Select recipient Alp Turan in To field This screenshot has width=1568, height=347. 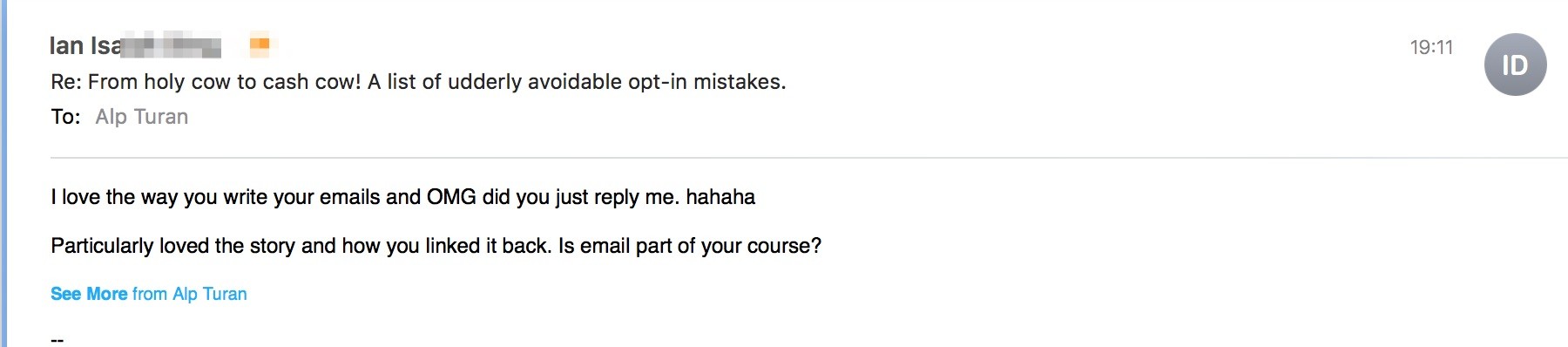[x=142, y=117]
